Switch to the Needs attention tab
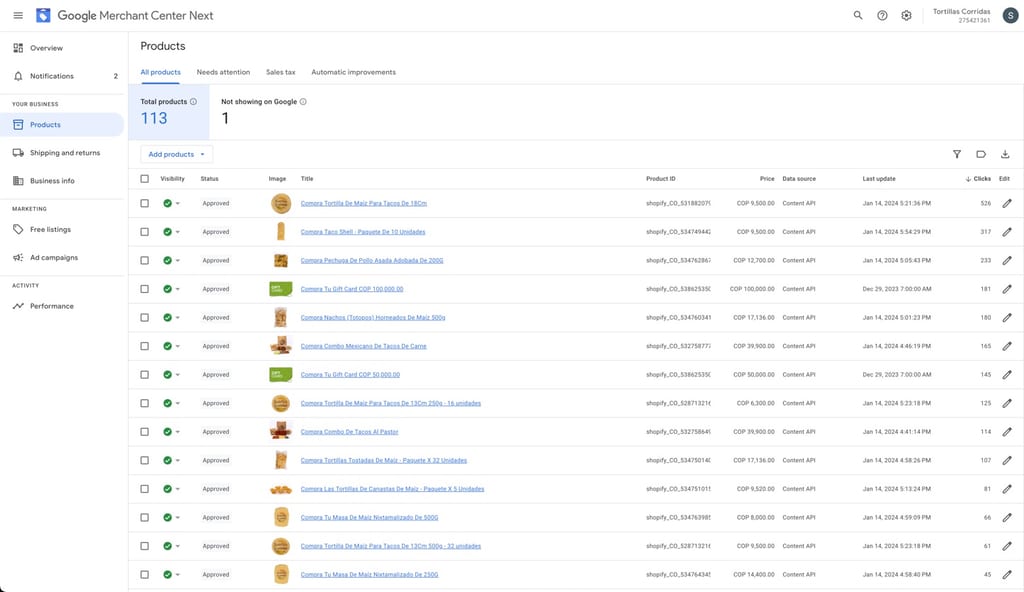1024x592 pixels. (x=223, y=72)
